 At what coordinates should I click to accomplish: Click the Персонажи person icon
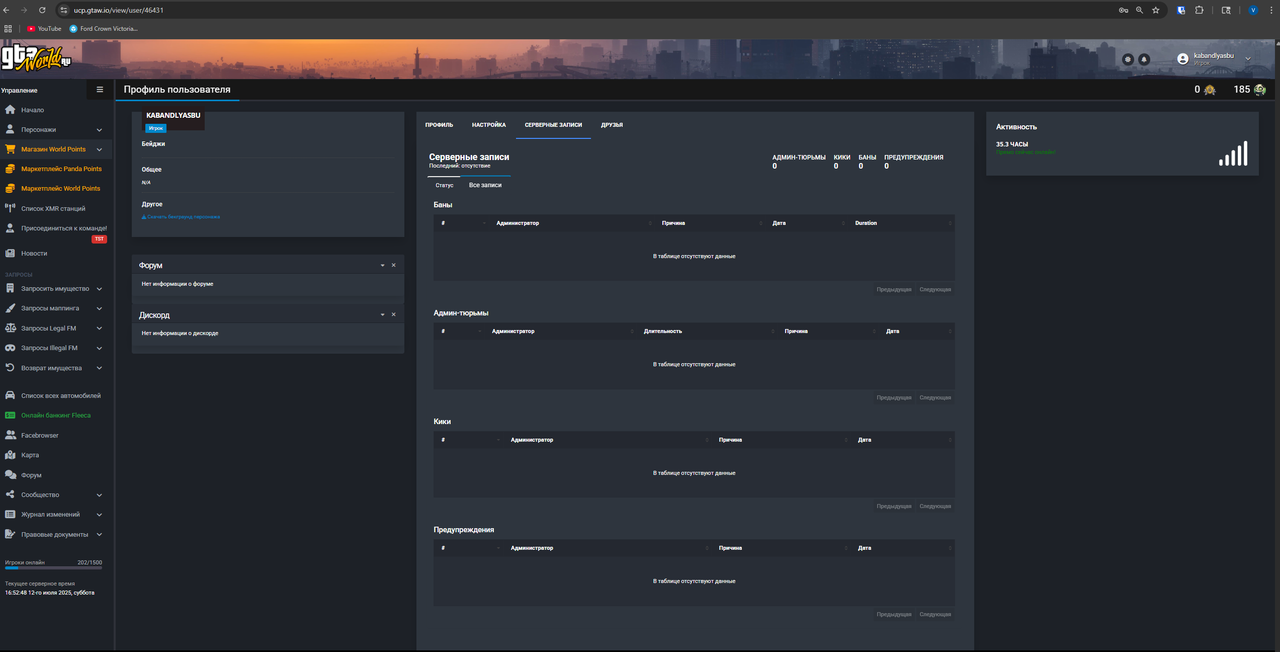point(10,130)
